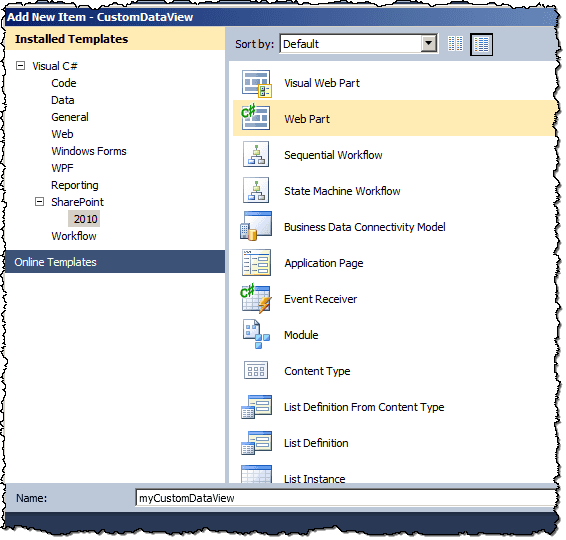Switch to small icons view

pos(455,44)
